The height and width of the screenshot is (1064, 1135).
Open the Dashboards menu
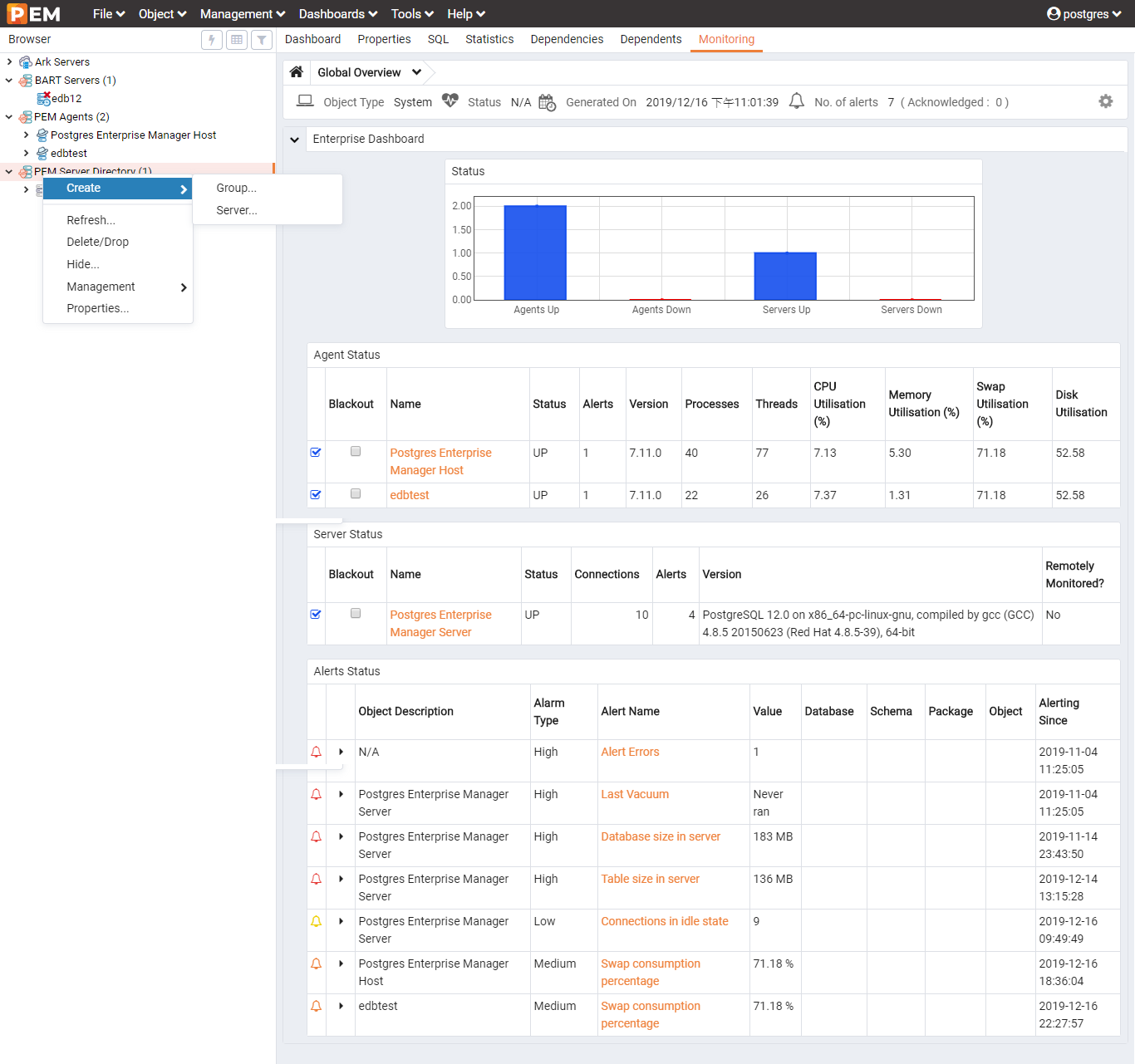click(x=338, y=14)
